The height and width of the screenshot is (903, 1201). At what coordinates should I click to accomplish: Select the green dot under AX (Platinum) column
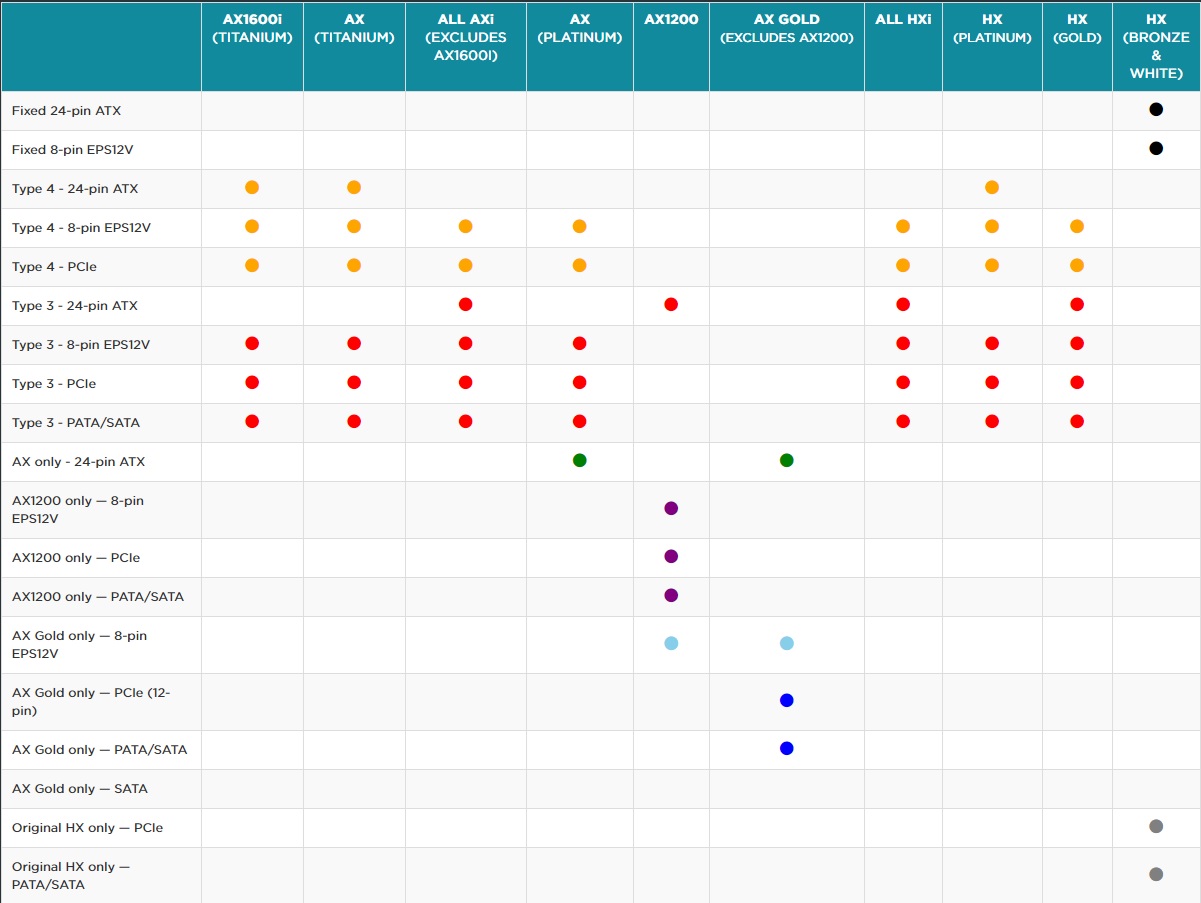coord(579,460)
